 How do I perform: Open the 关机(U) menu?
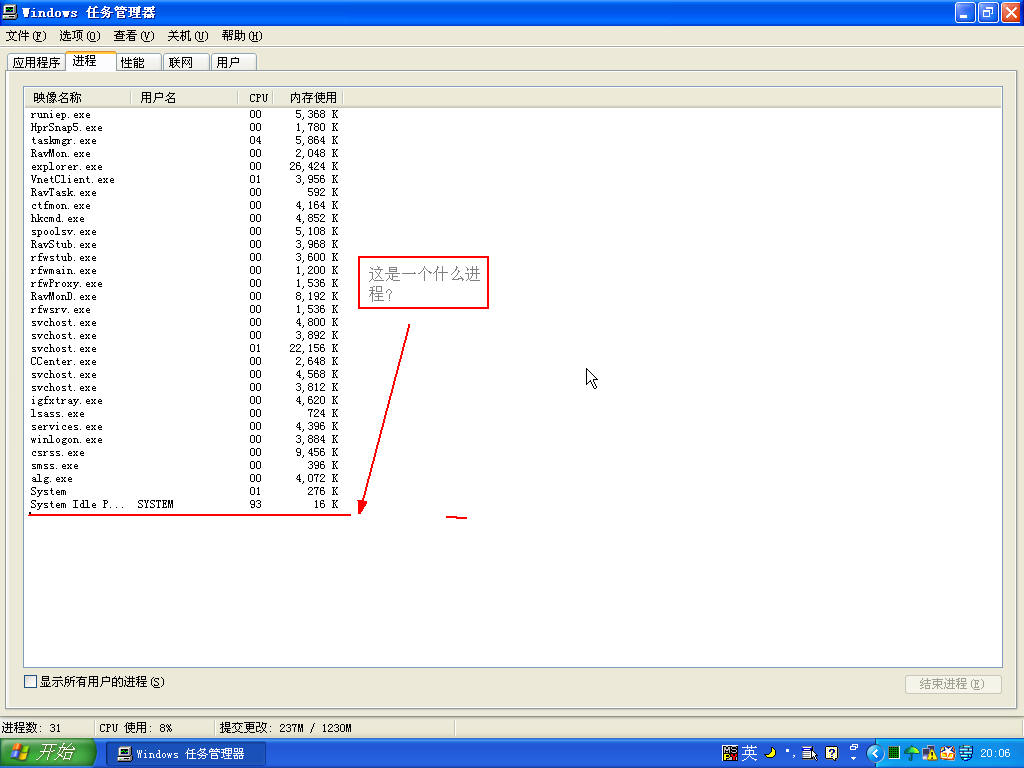point(188,35)
